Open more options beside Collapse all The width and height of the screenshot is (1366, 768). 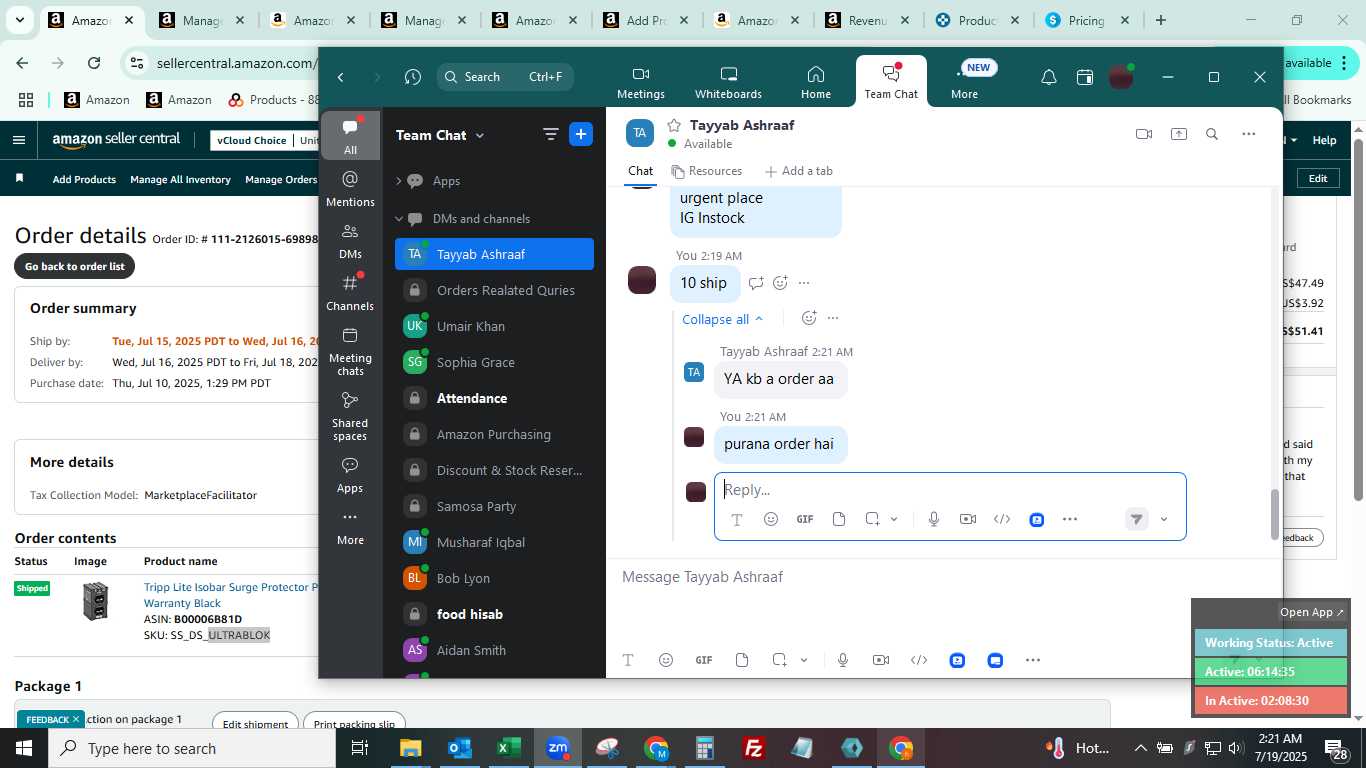click(x=833, y=318)
